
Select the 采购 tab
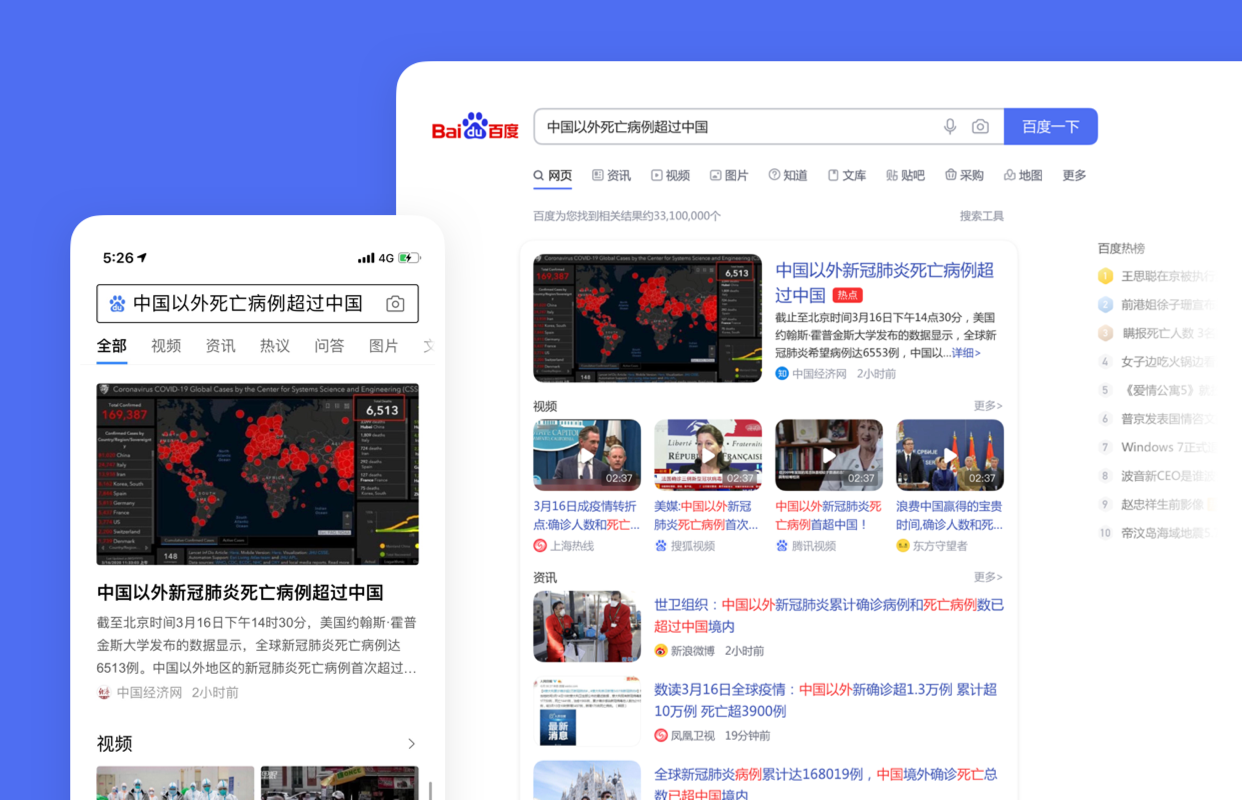click(964, 175)
